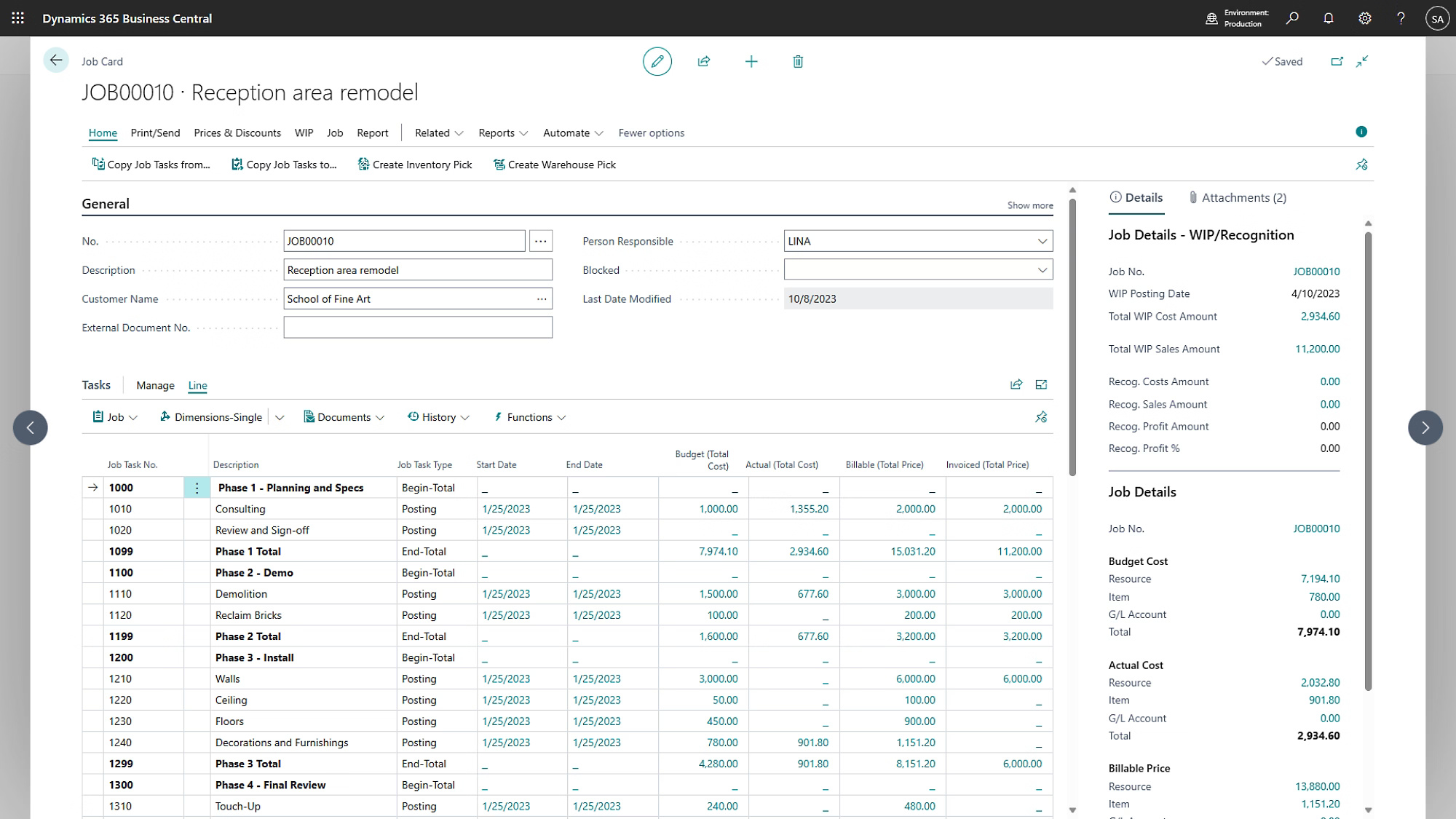Open the search magnifier in the top bar
This screenshot has height=819, width=1456.
pyautogui.click(x=1293, y=17)
